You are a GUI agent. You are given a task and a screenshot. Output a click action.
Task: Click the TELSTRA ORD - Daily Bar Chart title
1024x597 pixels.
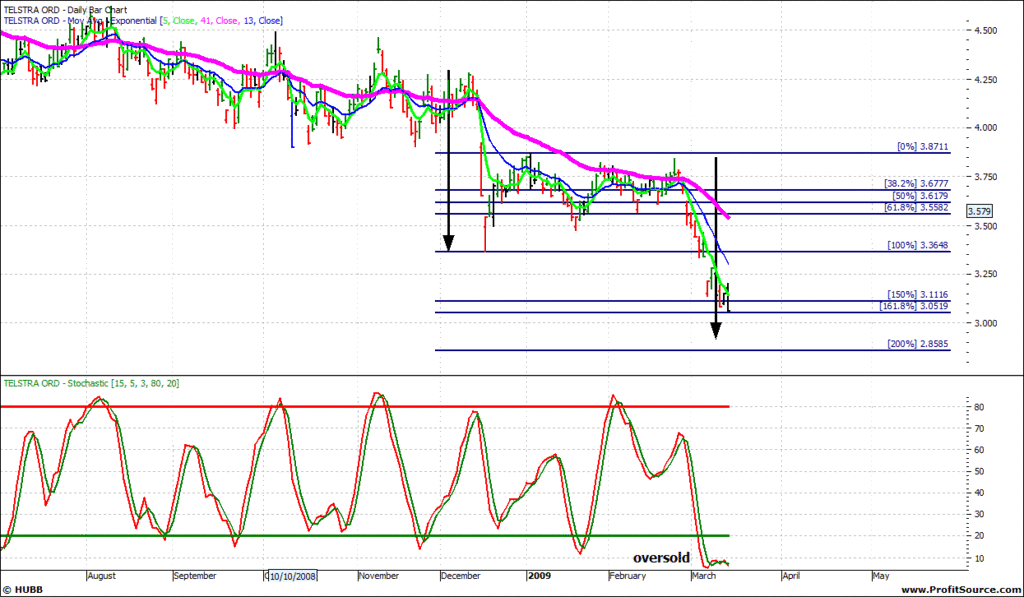click(65, 10)
